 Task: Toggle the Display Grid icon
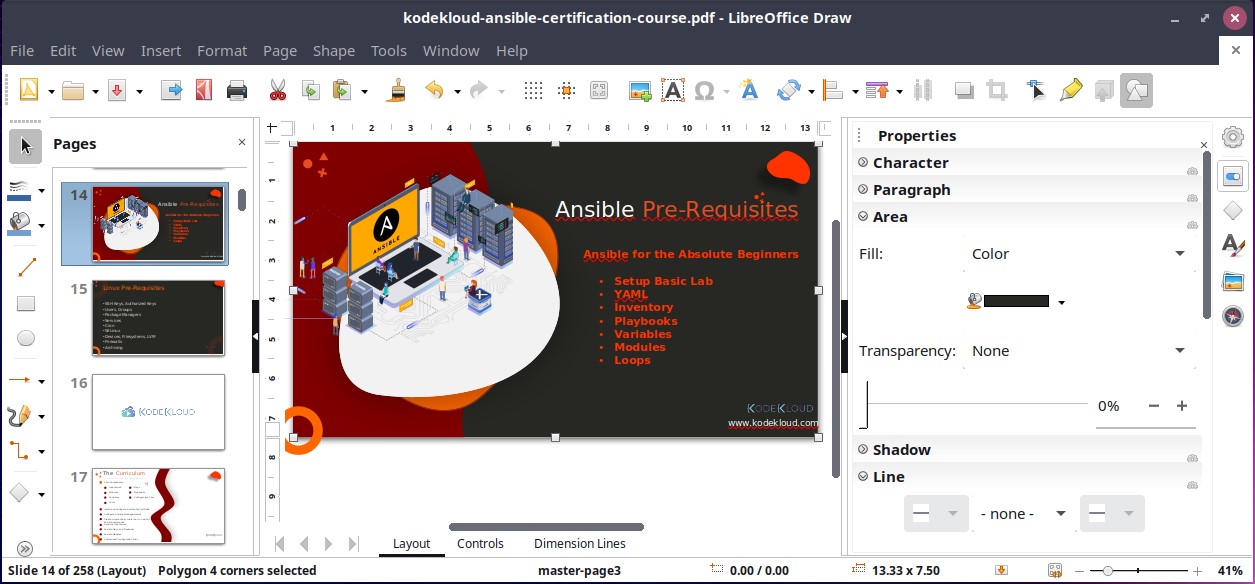(533, 90)
